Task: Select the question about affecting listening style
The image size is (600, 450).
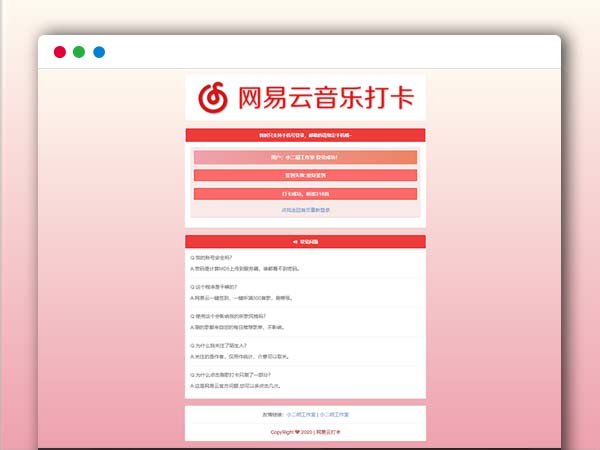Action: pos(228,316)
